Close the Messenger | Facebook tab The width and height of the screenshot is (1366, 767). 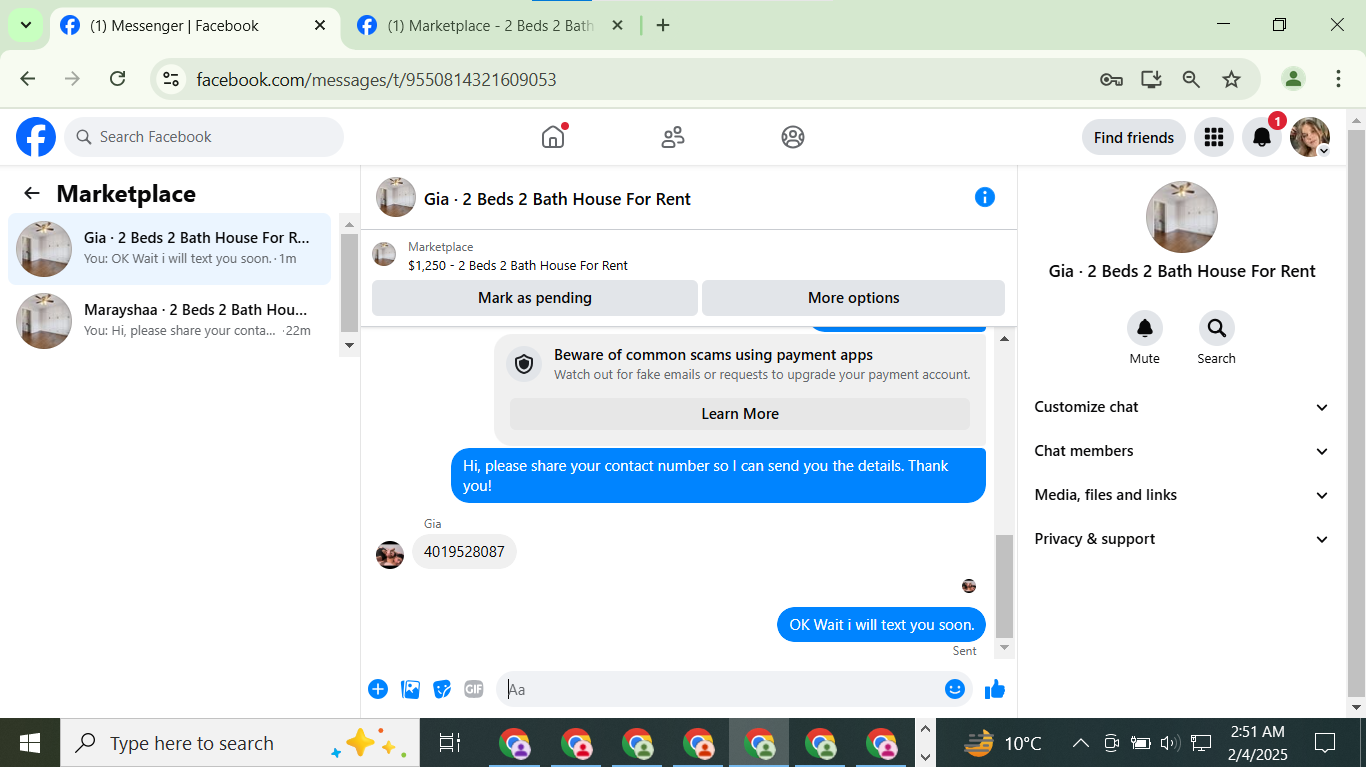320,26
